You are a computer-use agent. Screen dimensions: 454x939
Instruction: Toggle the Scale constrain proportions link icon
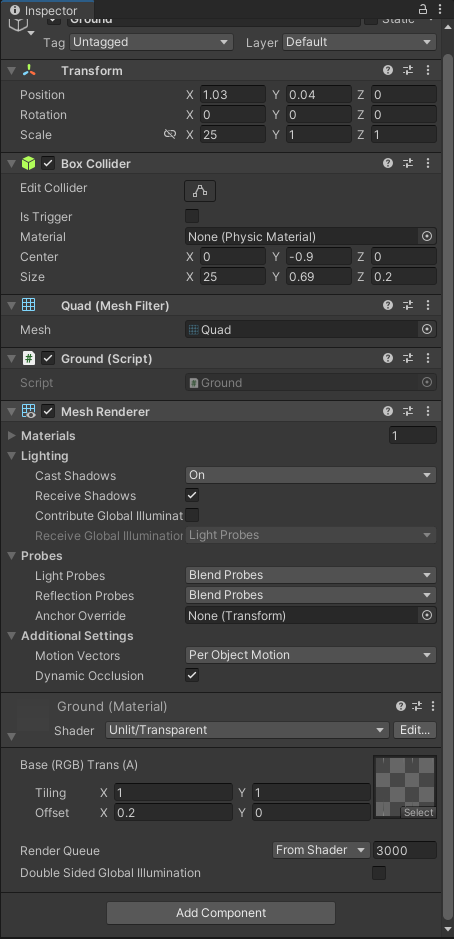170,134
